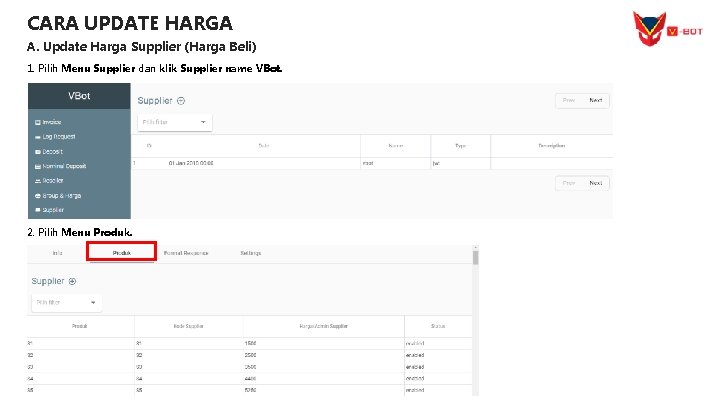Click the VBot sidebar header

click(x=79, y=96)
